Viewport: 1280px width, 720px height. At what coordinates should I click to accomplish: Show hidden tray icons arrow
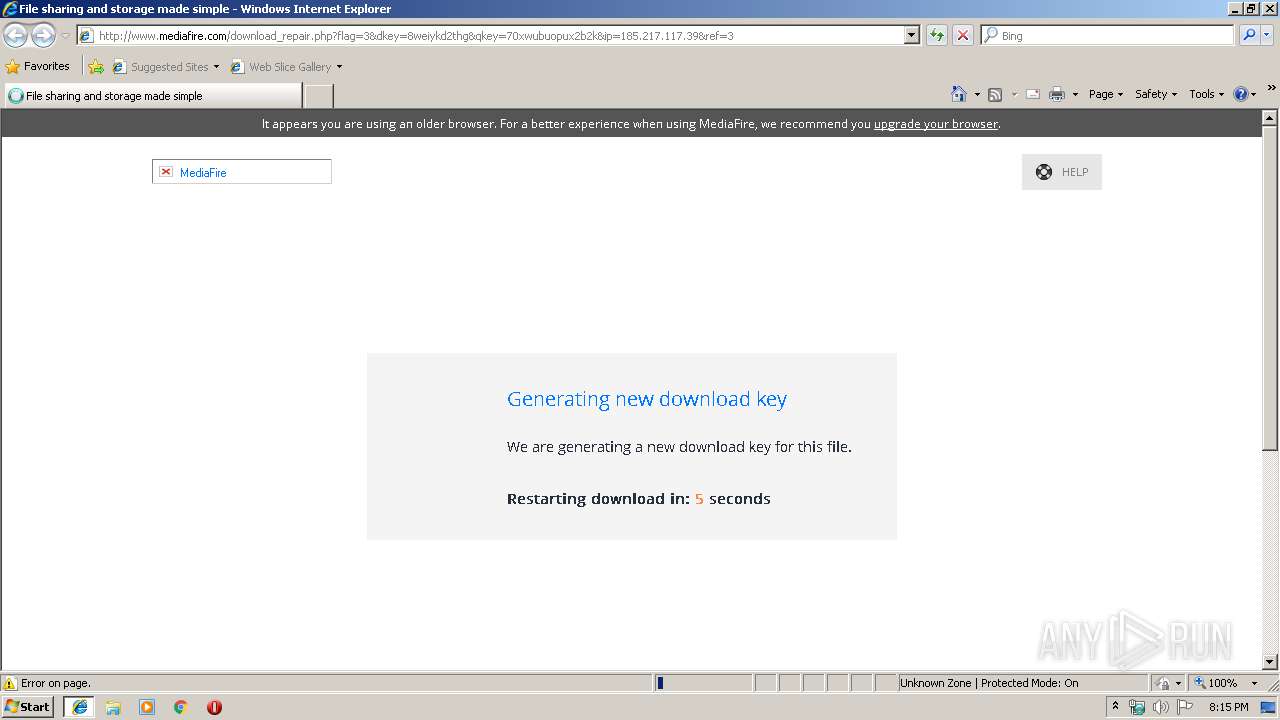(1115, 707)
